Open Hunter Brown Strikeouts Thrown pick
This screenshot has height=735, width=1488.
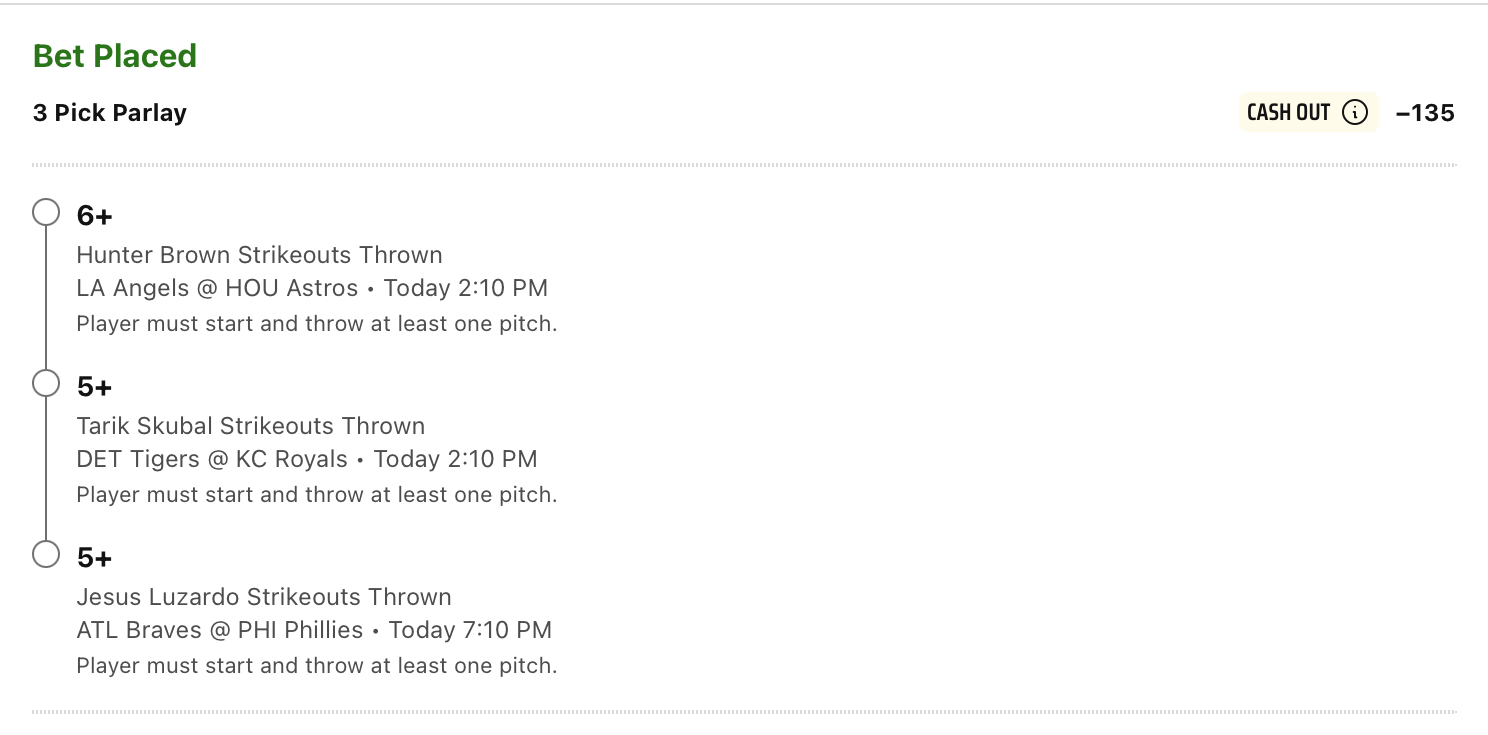click(x=259, y=255)
